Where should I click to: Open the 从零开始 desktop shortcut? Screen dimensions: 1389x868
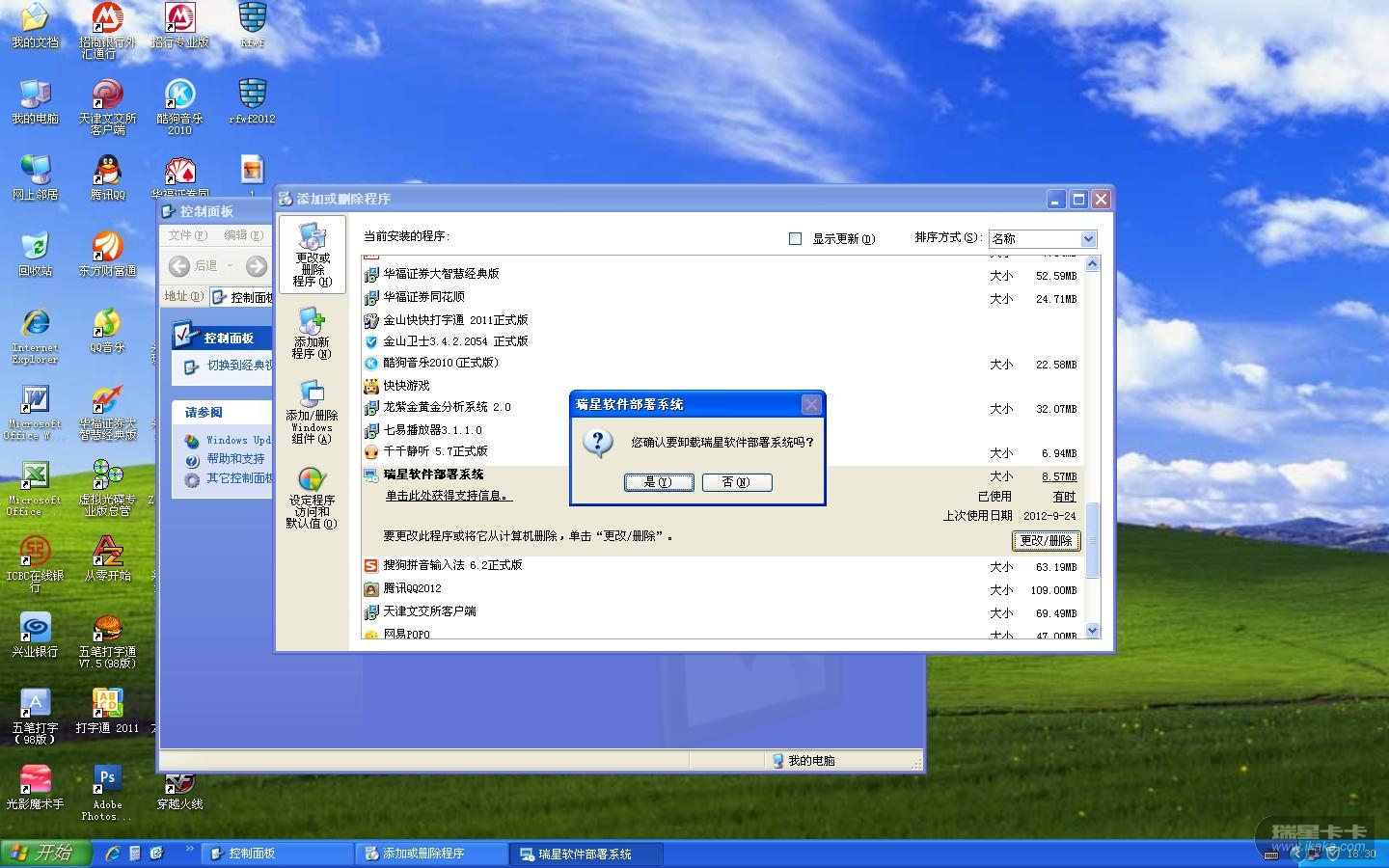[107, 559]
